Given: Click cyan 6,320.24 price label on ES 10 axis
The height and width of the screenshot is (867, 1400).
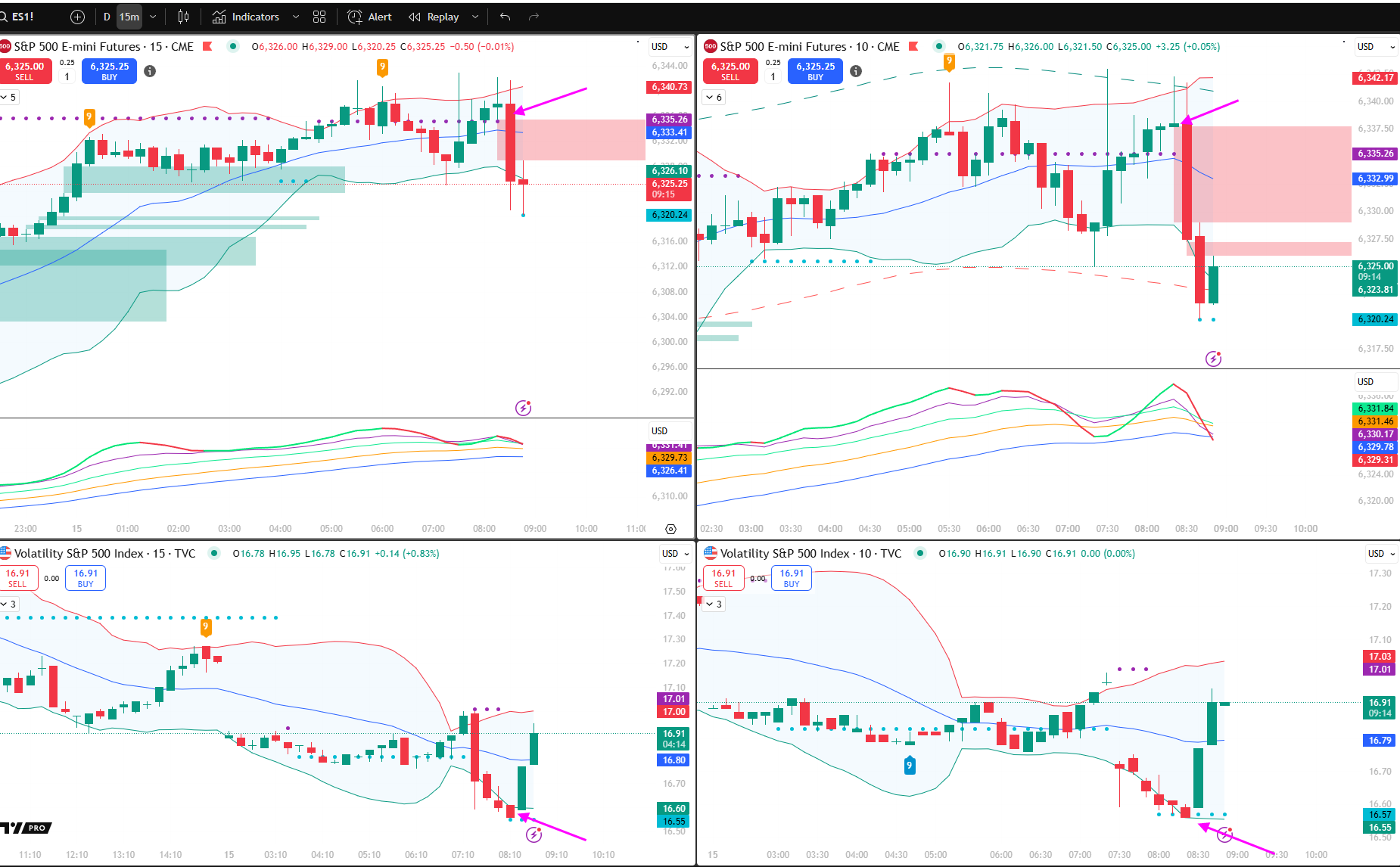Looking at the screenshot, I should click(1375, 319).
